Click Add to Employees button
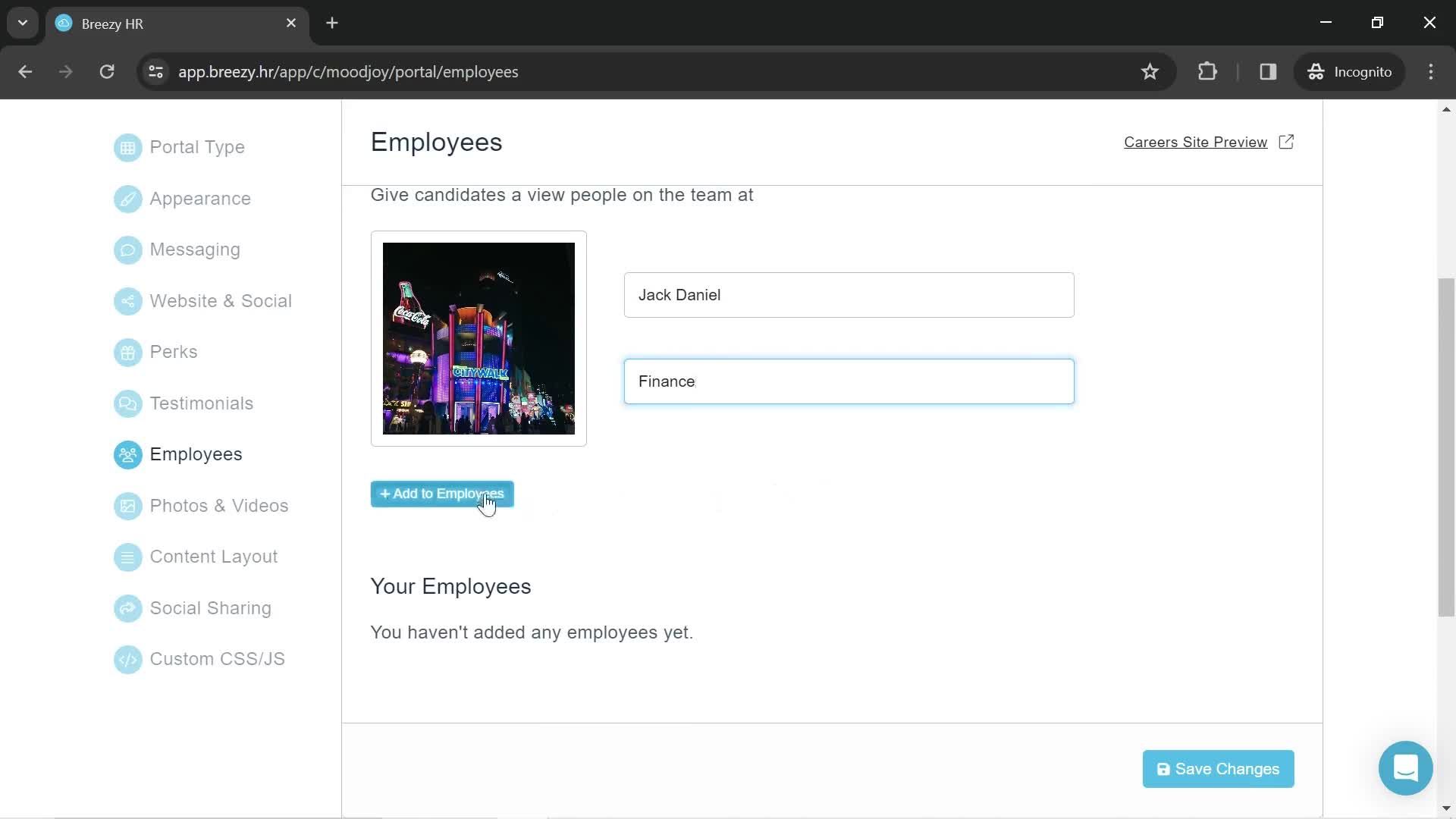This screenshot has height=819, width=1456. pyautogui.click(x=442, y=493)
